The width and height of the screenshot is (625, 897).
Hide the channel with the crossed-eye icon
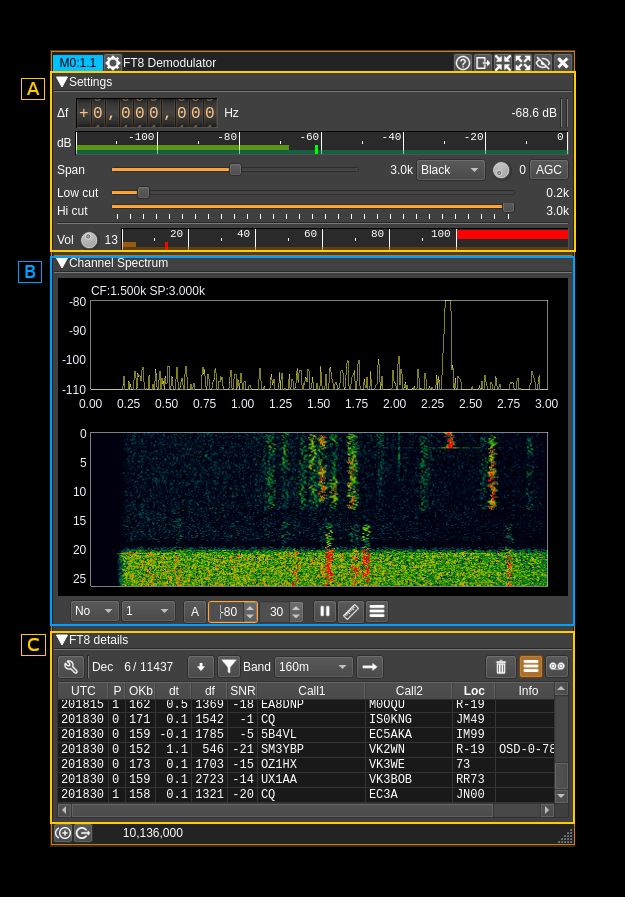pos(543,63)
